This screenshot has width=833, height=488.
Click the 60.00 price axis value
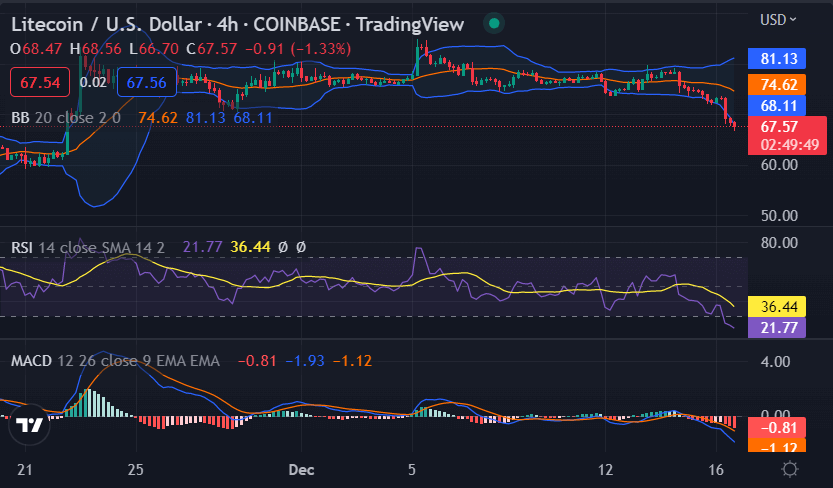pos(779,165)
